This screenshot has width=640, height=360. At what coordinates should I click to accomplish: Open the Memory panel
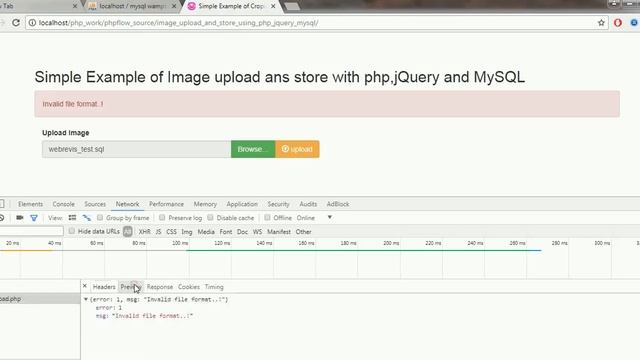click(205, 204)
